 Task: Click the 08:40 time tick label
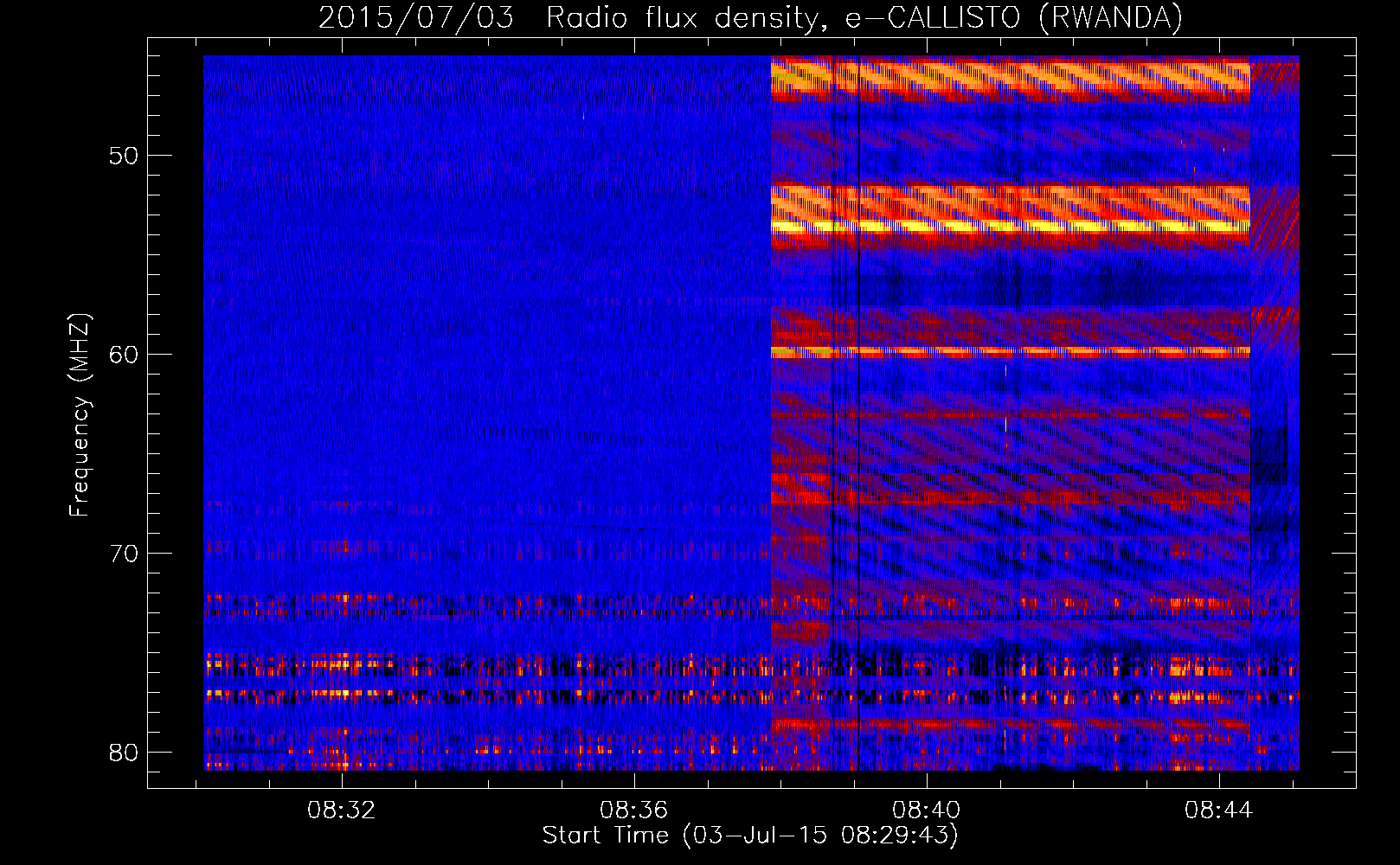click(x=927, y=811)
